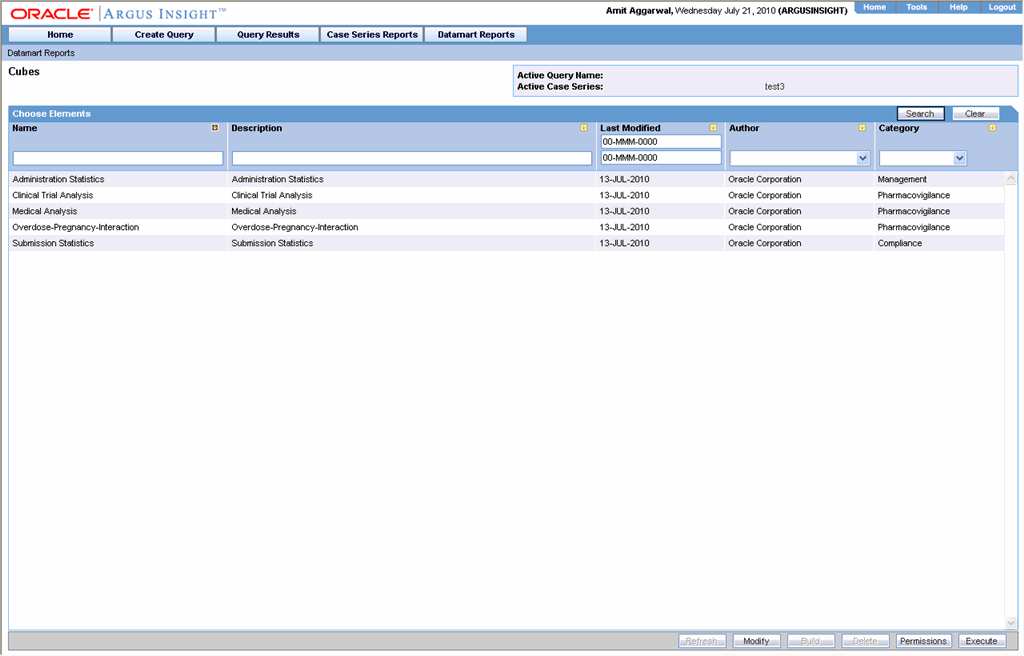Focus the Description filter input field
The image size is (1024, 656).
pyautogui.click(x=411, y=158)
